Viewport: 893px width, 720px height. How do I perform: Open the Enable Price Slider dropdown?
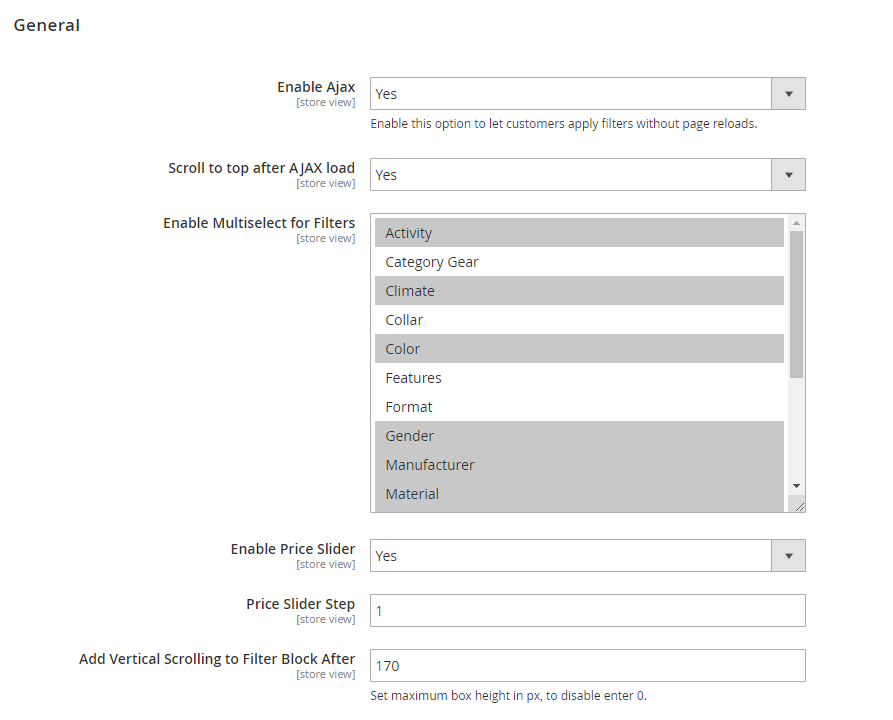587,556
